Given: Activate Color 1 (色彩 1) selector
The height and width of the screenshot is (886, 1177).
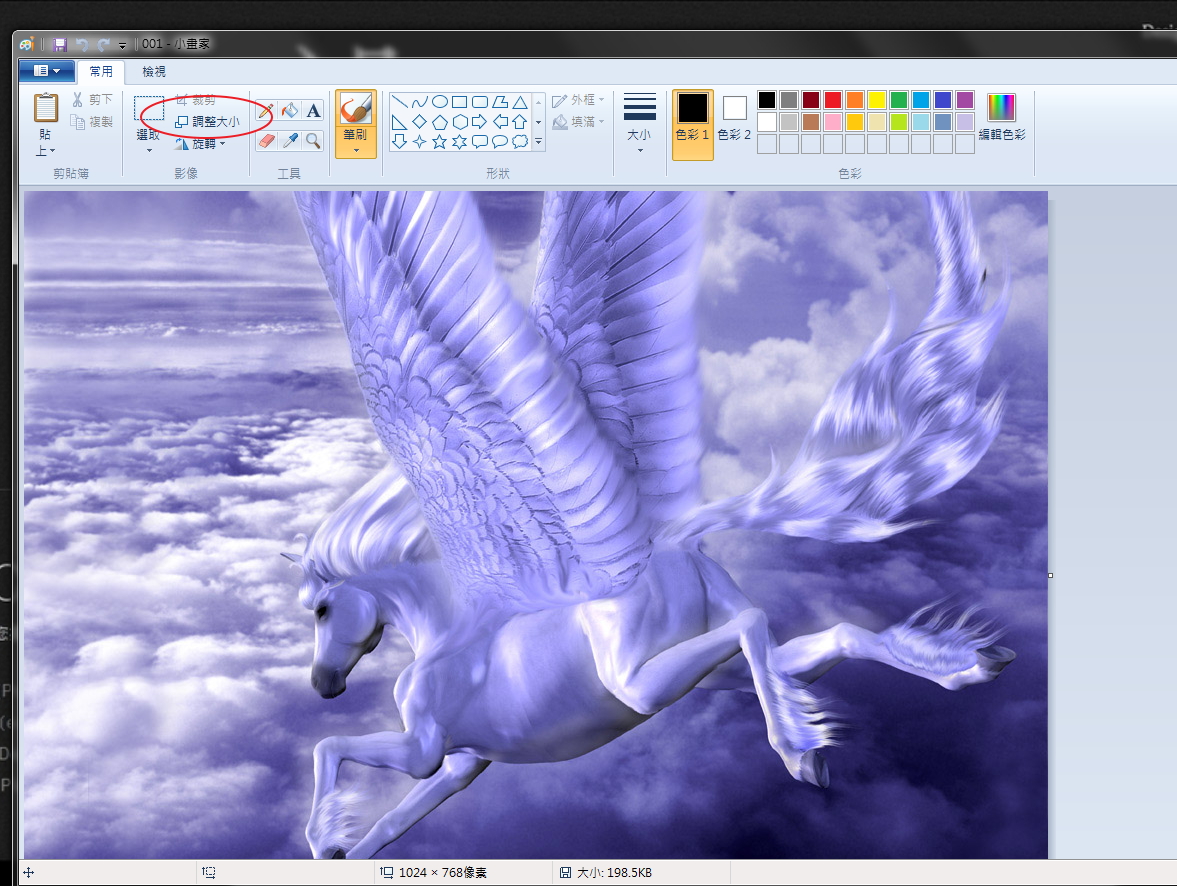Looking at the screenshot, I should click(x=692, y=117).
